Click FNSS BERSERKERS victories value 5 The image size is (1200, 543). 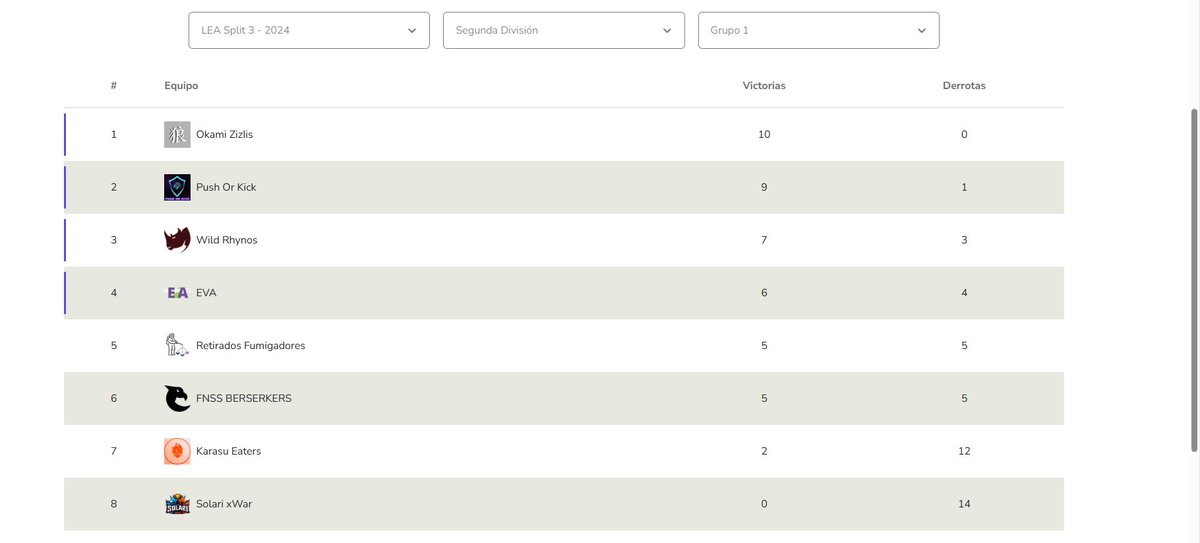[764, 398]
